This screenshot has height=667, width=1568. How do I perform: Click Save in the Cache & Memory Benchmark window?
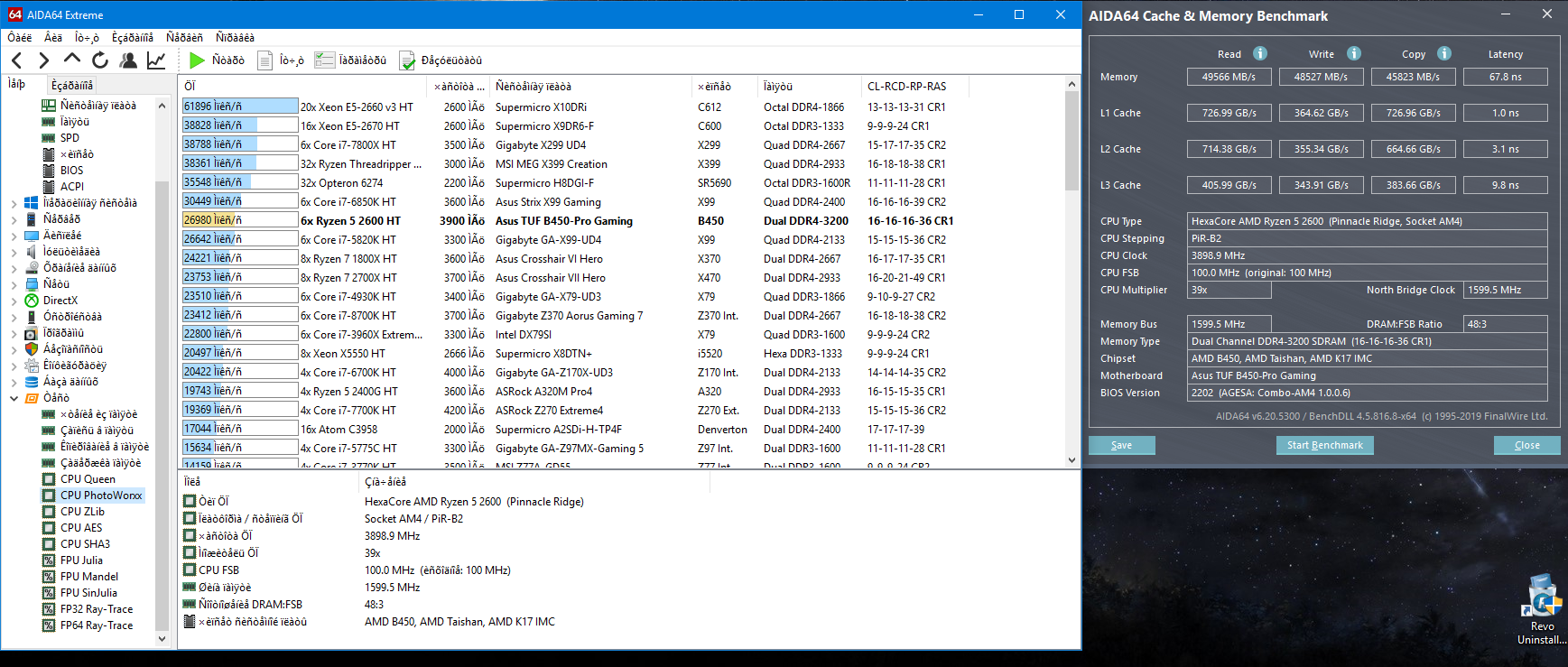coord(1121,445)
